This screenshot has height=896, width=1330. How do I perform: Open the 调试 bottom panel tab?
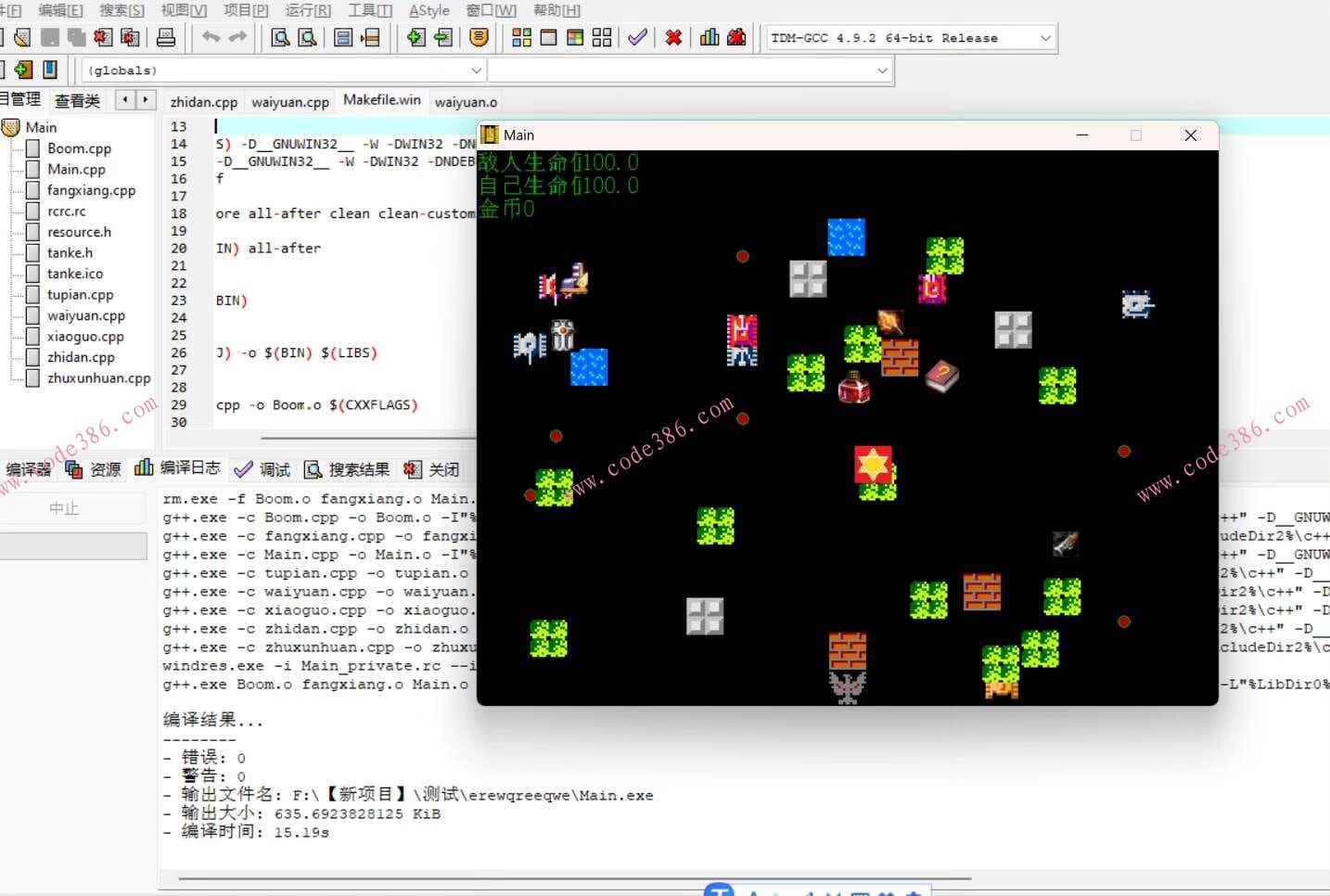pyautogui.click(x=263, y=469)
